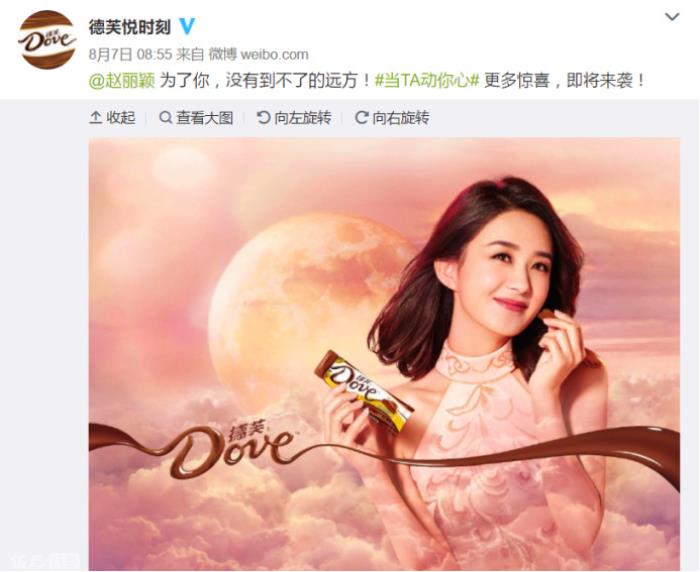This screenshot has height=572, width=700.
Task: Click the magnifier icon for large view
Action: click(x=165, y=118)
